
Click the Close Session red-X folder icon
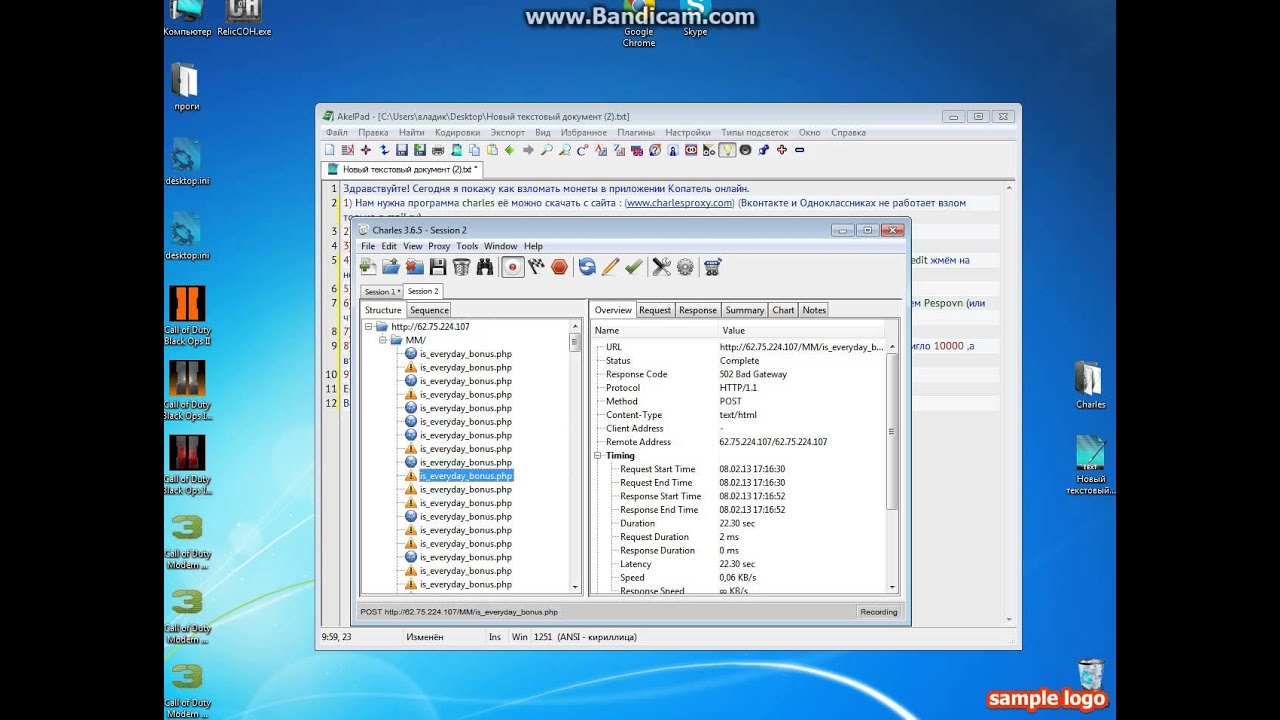pyautogui.click(x=414, y=267)
